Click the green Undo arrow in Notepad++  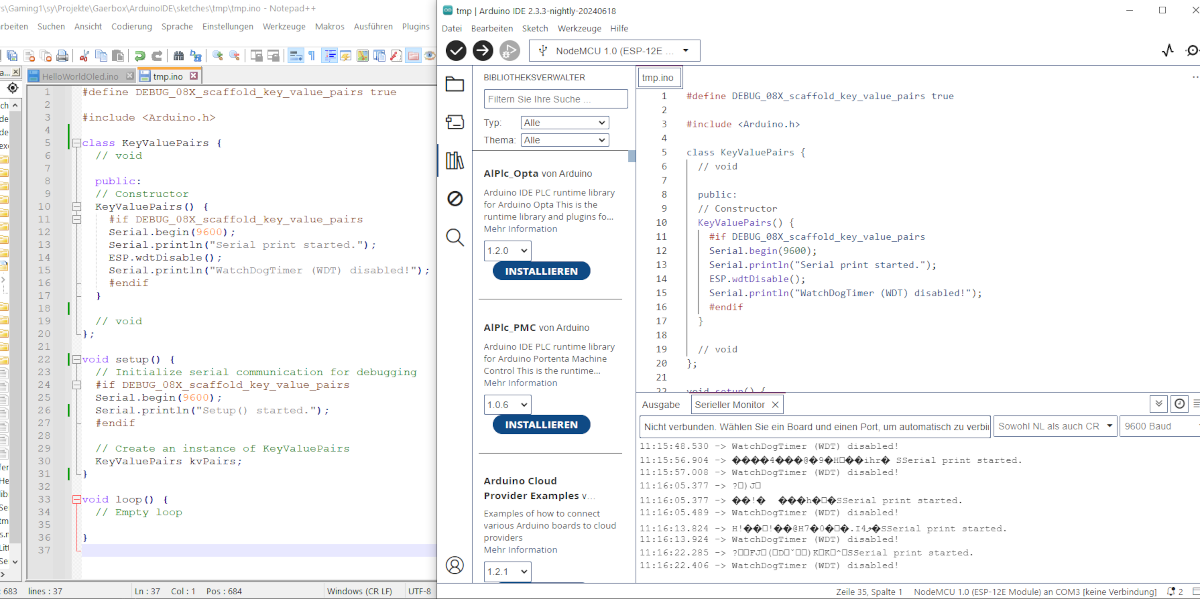pyautogui.click(x=140, y=56)
